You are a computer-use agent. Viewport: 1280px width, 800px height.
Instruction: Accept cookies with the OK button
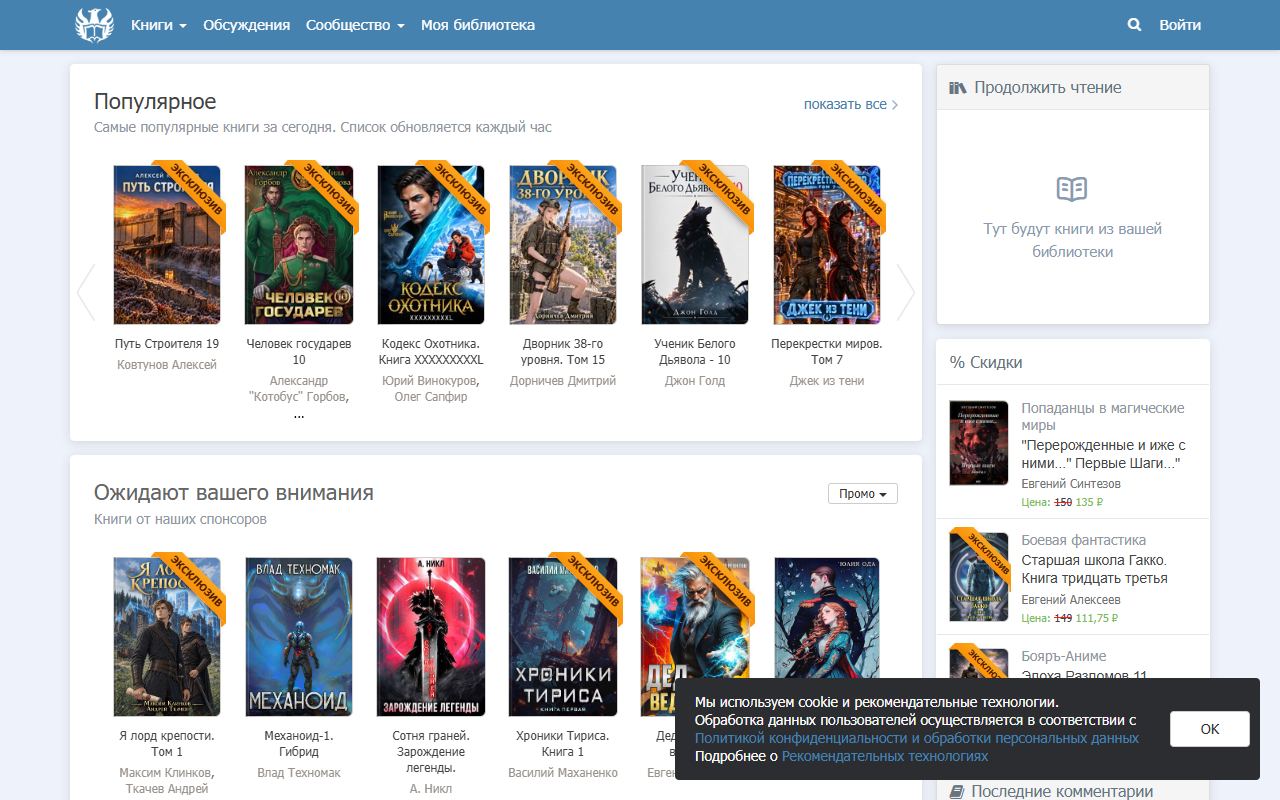1210,729
